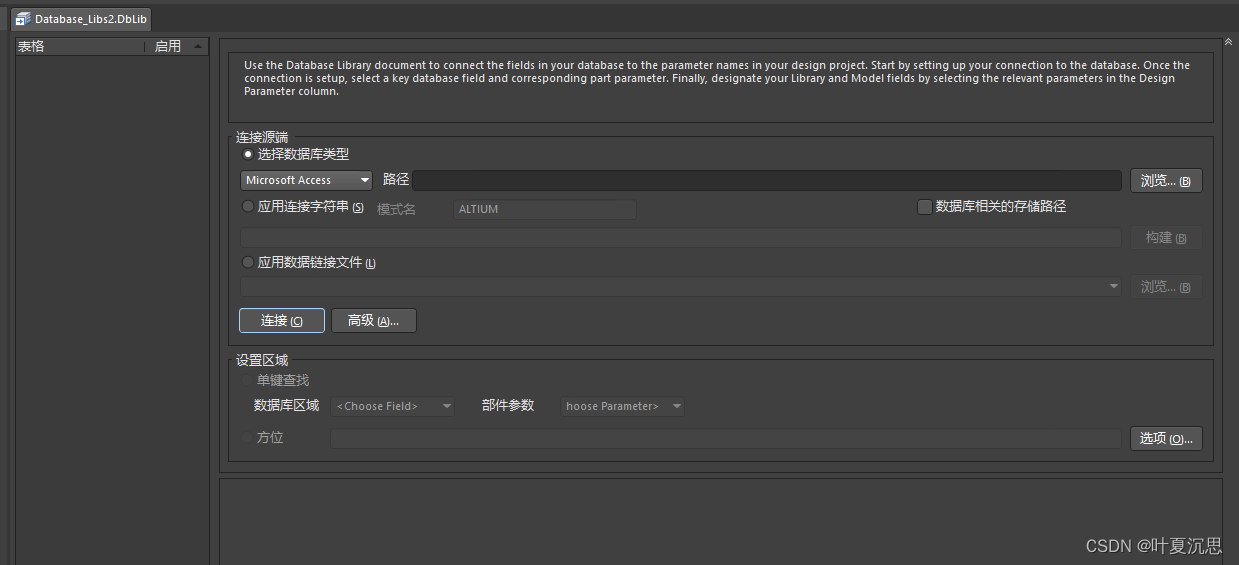Screen dimensions: 1239x565
Task: Click the 选项 options button
Action: tap(1165, 438)
